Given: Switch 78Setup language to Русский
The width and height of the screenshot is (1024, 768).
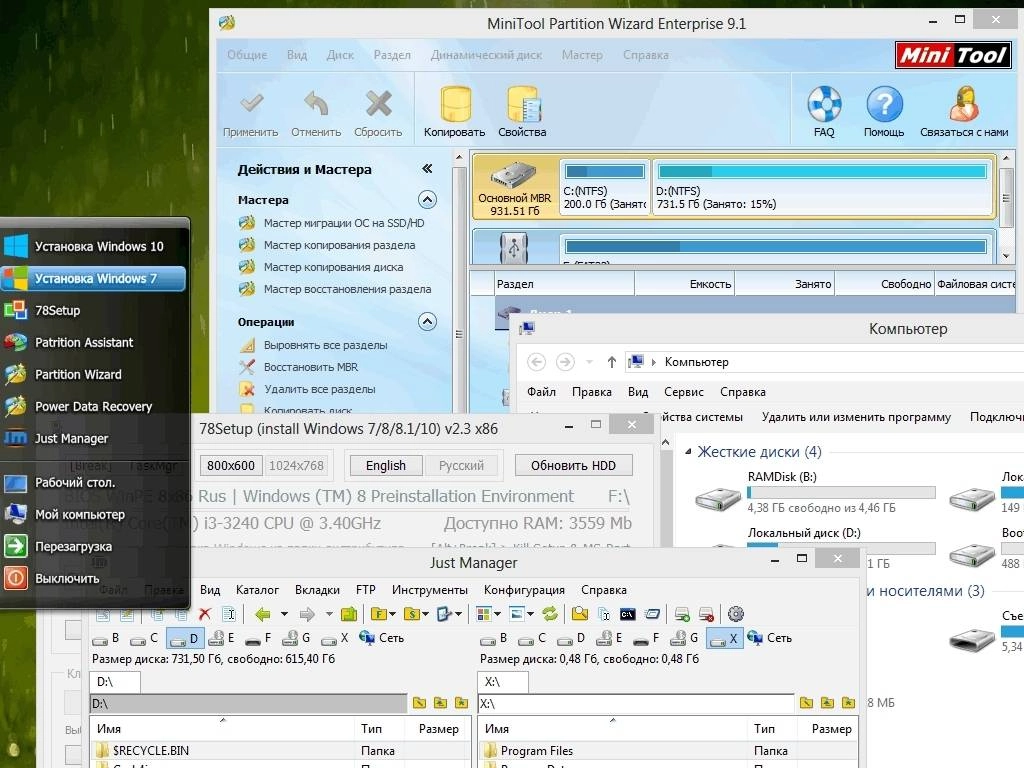Looking at the screenshot, I should [461, 466].
